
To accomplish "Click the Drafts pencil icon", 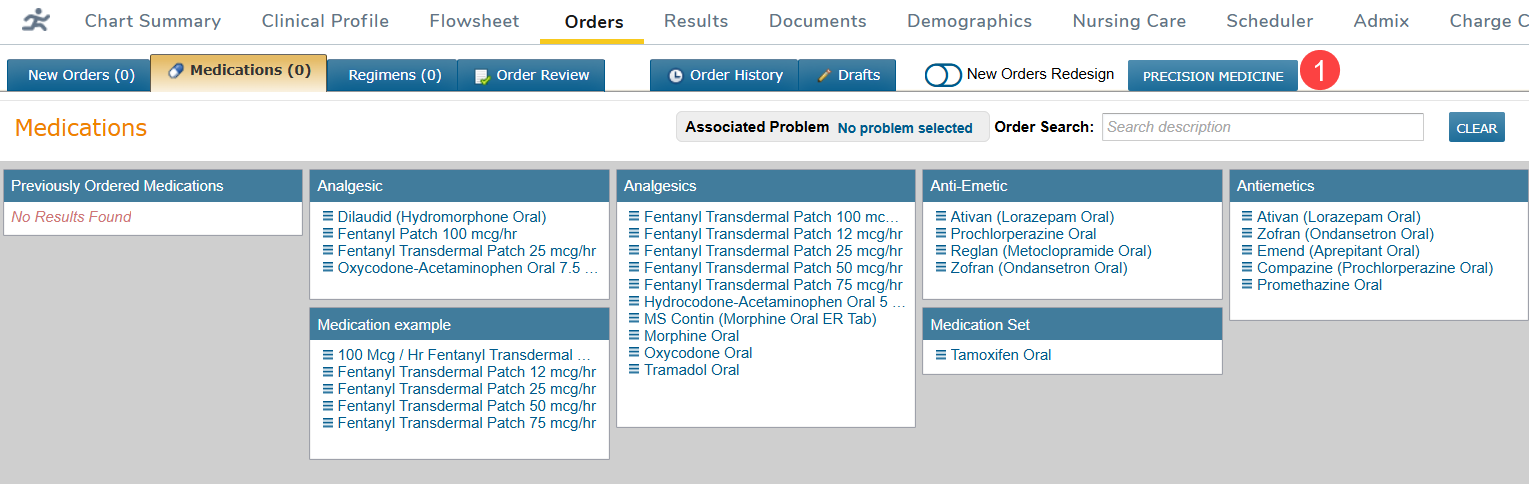I will tap(824, 76).
